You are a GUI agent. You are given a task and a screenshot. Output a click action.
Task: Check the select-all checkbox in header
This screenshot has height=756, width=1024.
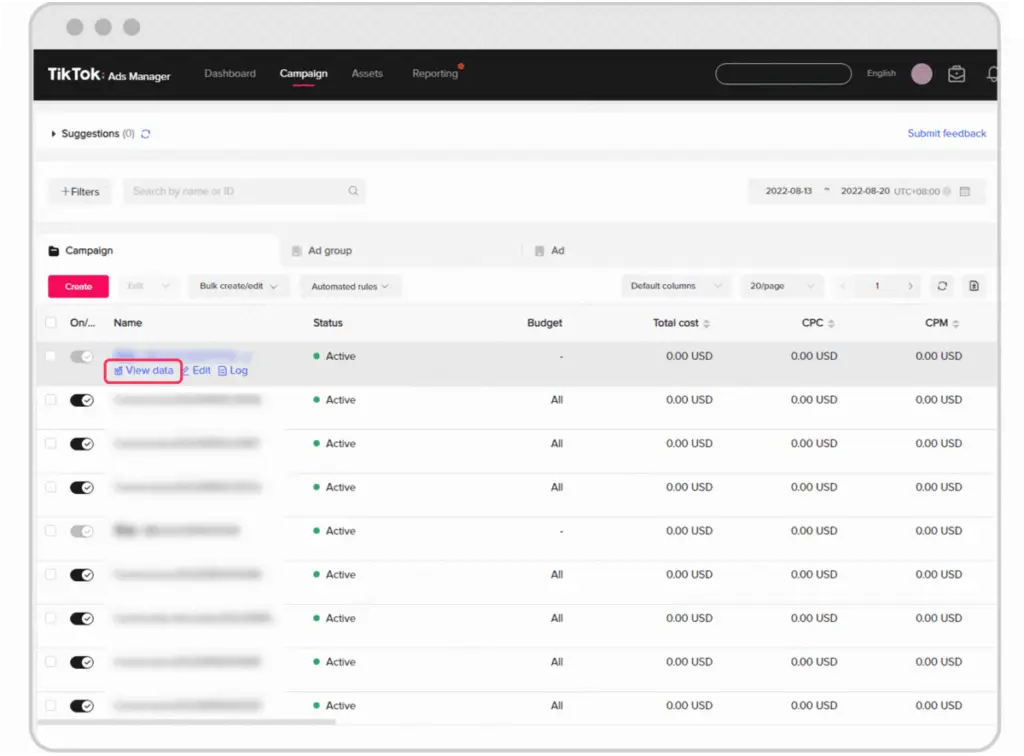tap(51, 323)
